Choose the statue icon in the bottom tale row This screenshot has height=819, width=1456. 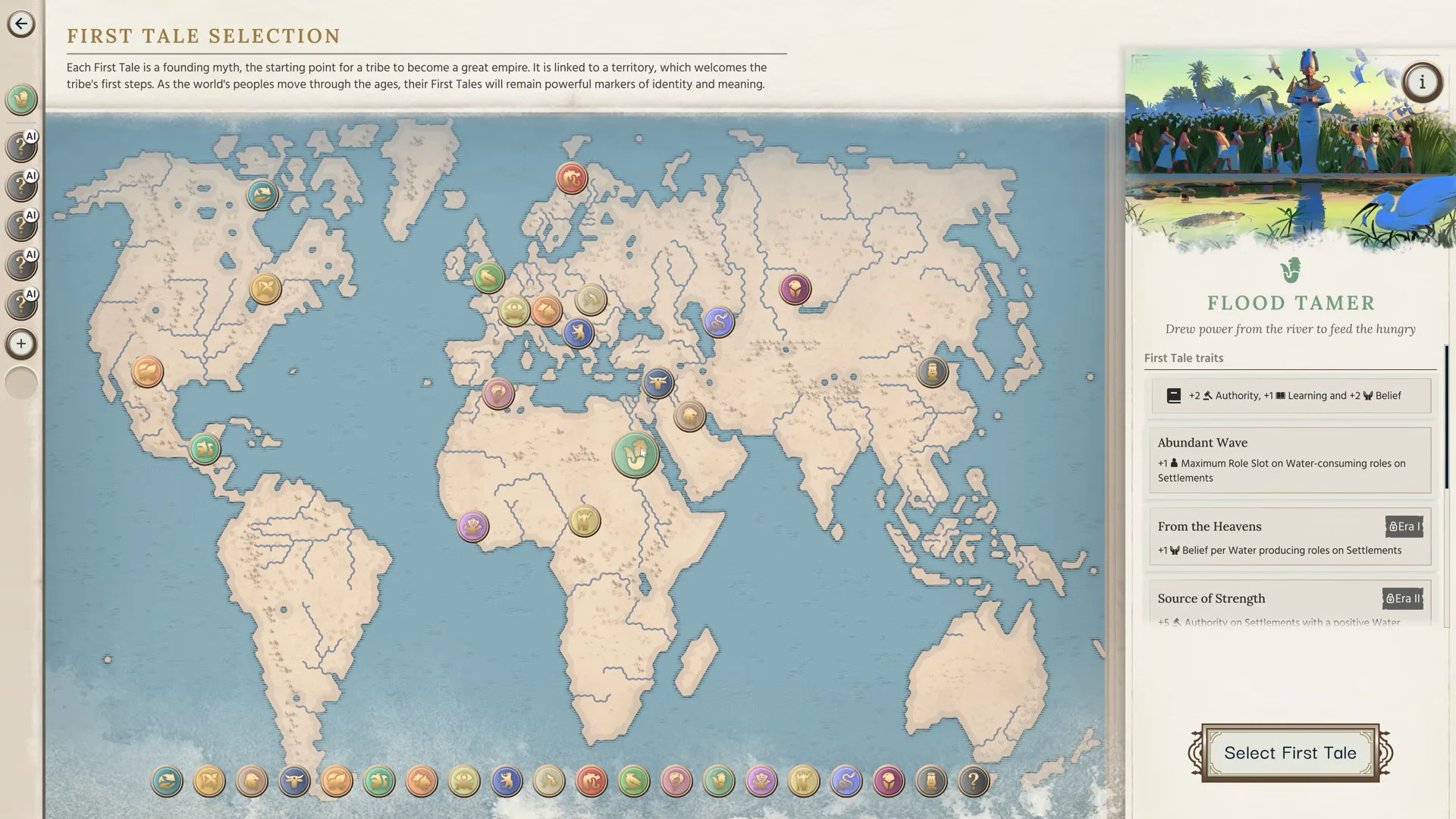tap(931, 780)
